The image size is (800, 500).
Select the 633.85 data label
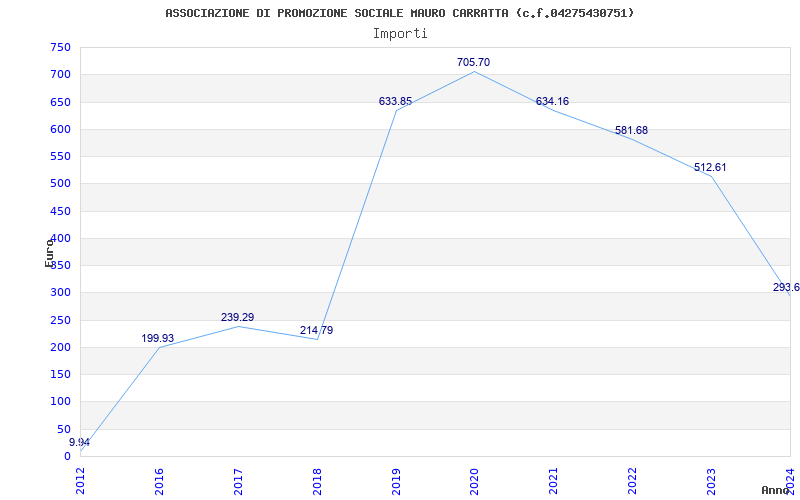395,101
